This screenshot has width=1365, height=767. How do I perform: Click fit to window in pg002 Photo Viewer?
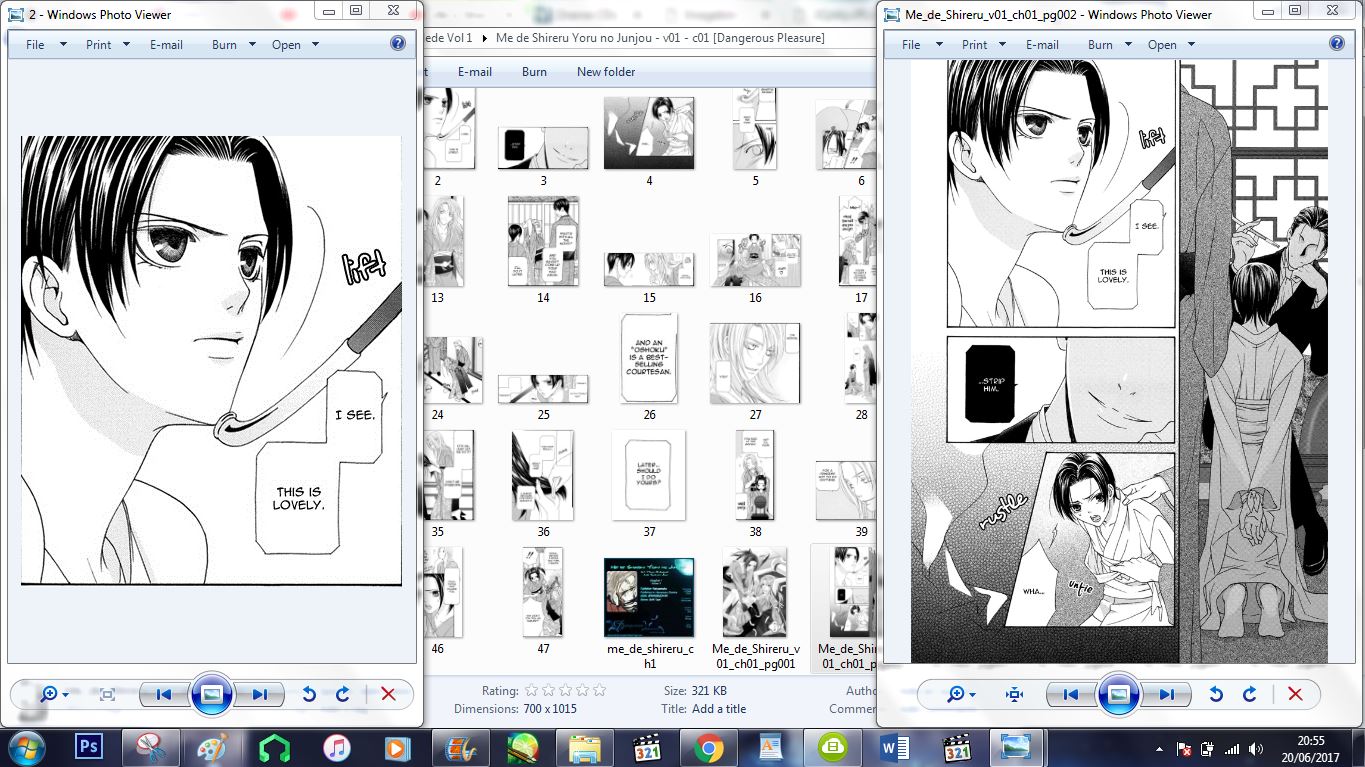pos(1015,694)
